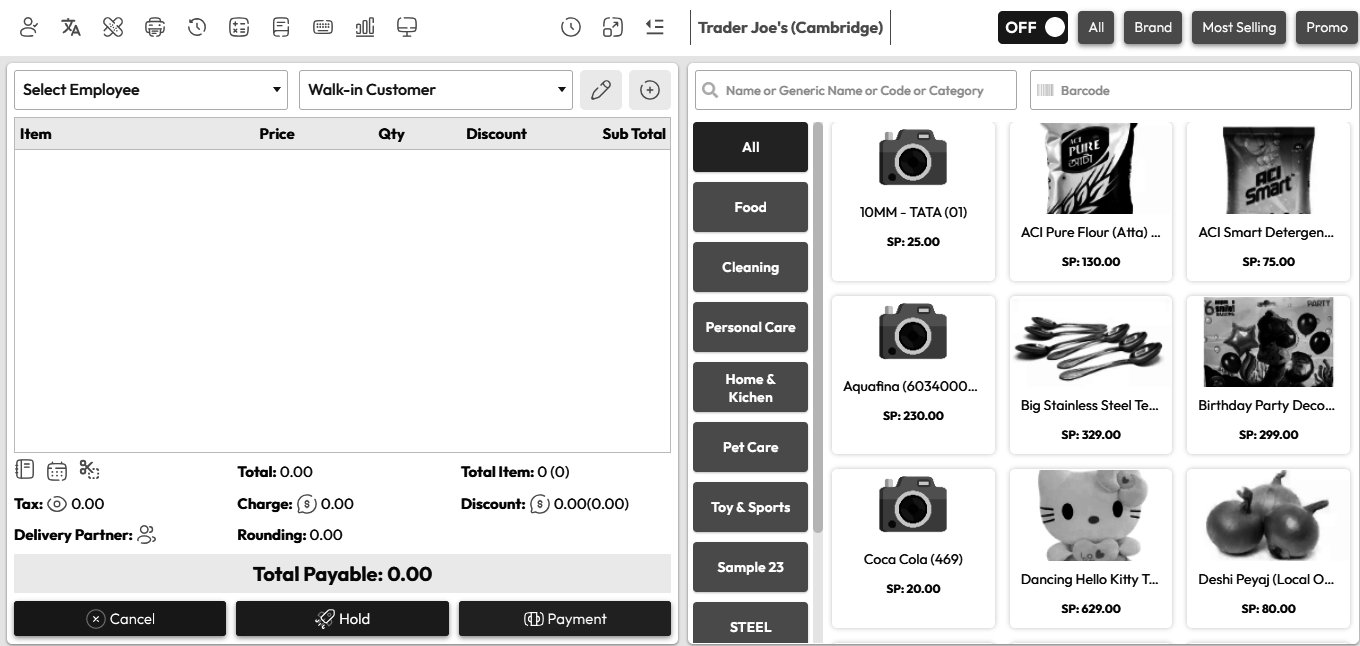
Task: Click the dollar bubble icon next to Charge
Action: tap(307, 504)
